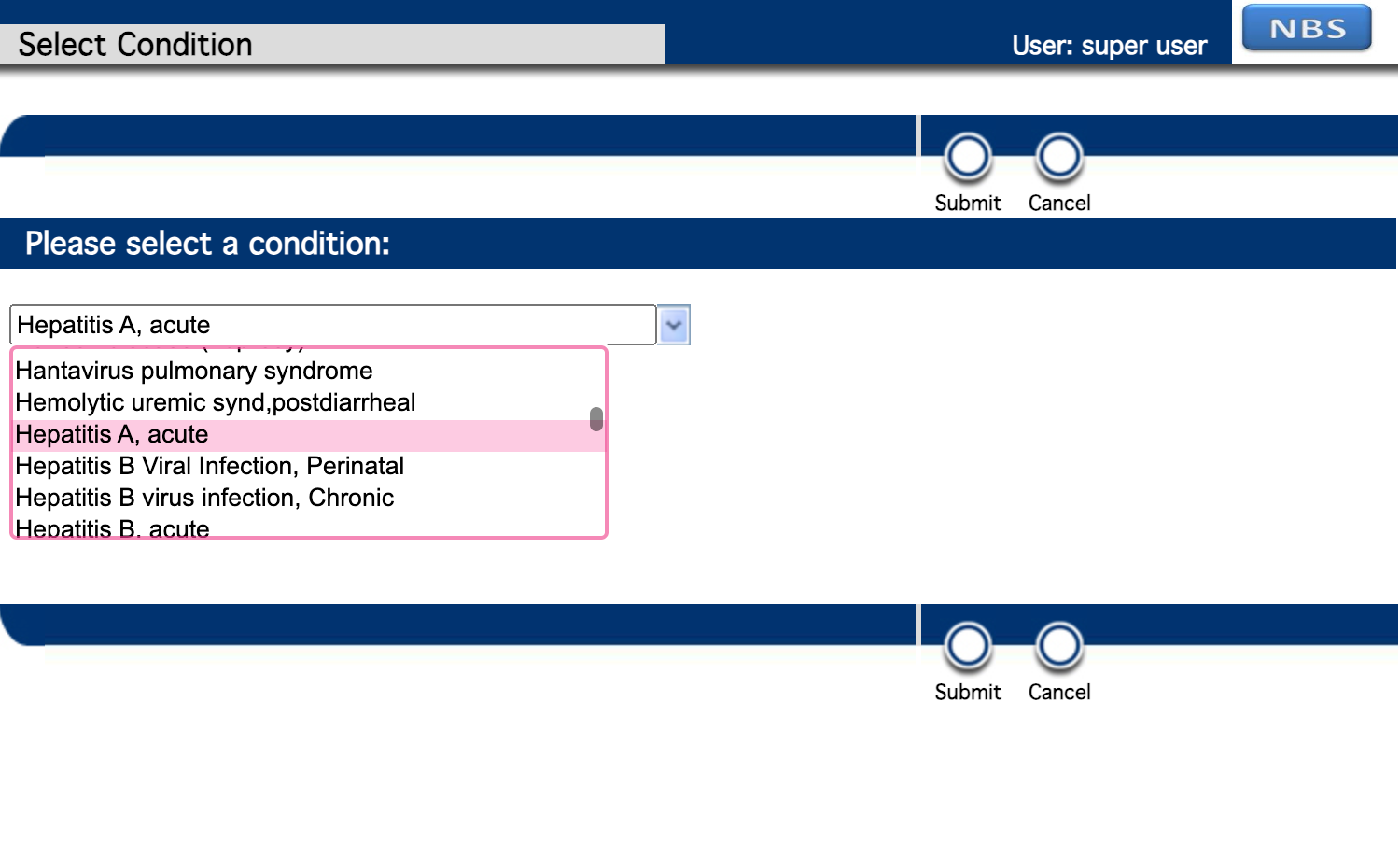Click the top Cancel icon
The height and width of the screenshot is (857, 1400).
pos(1059,155)
